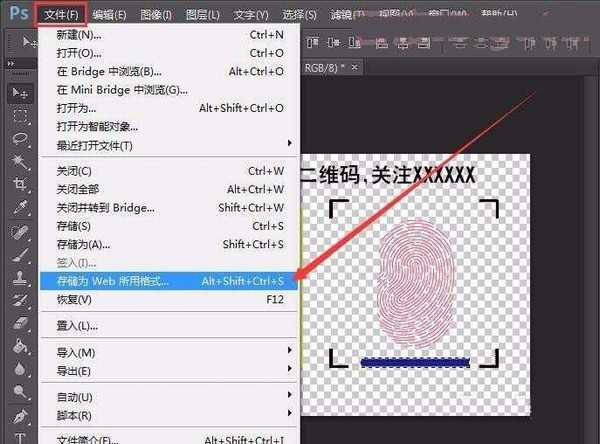Select the Move tool
The image size is (600, 444).
coord(19,92)
